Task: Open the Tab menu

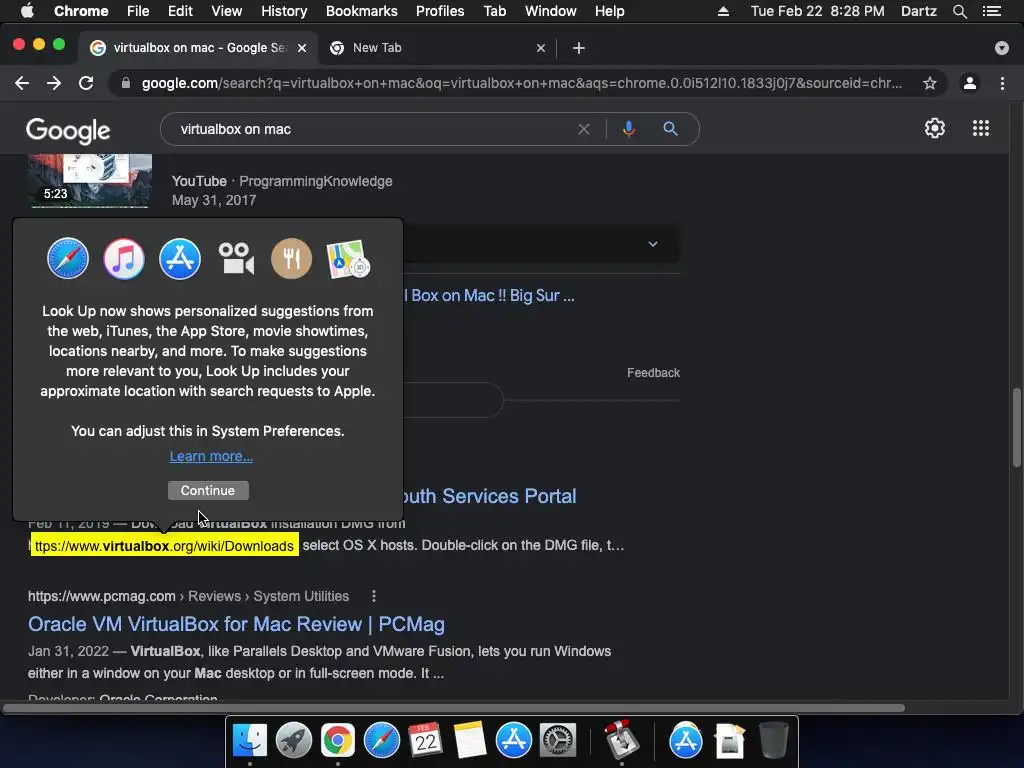Action: pos(495,11)
